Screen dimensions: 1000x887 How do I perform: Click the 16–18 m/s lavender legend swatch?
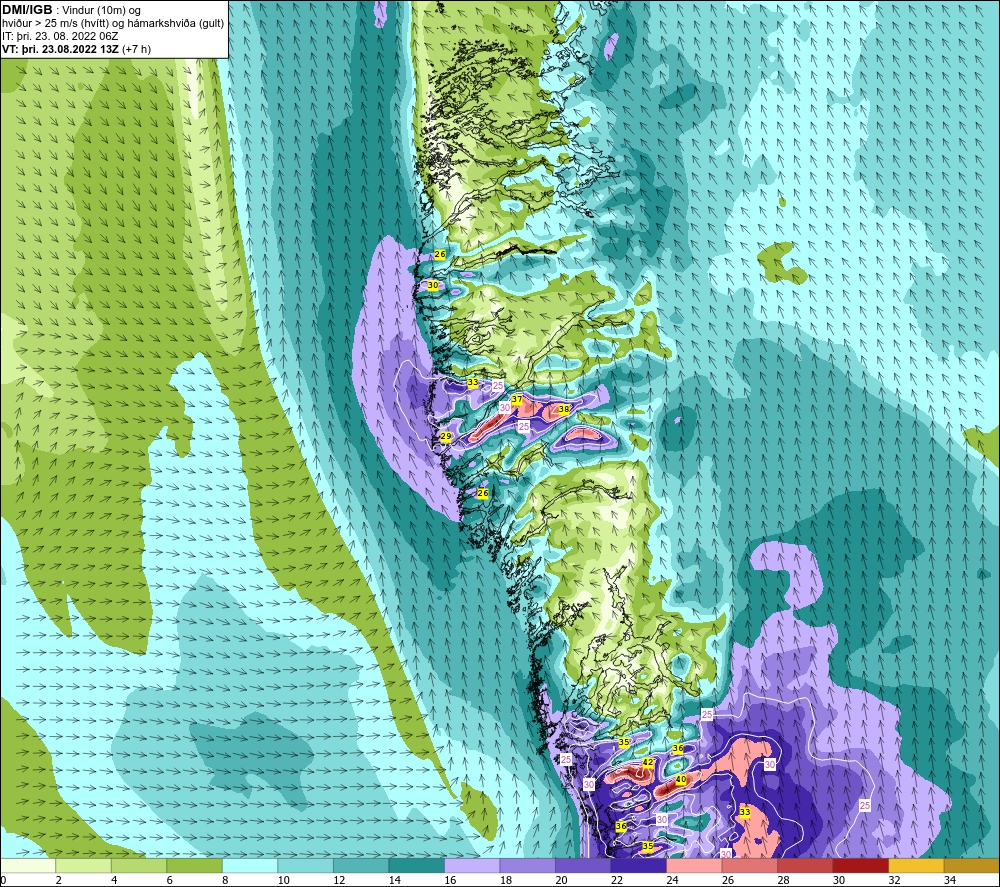tap(472, 865)
